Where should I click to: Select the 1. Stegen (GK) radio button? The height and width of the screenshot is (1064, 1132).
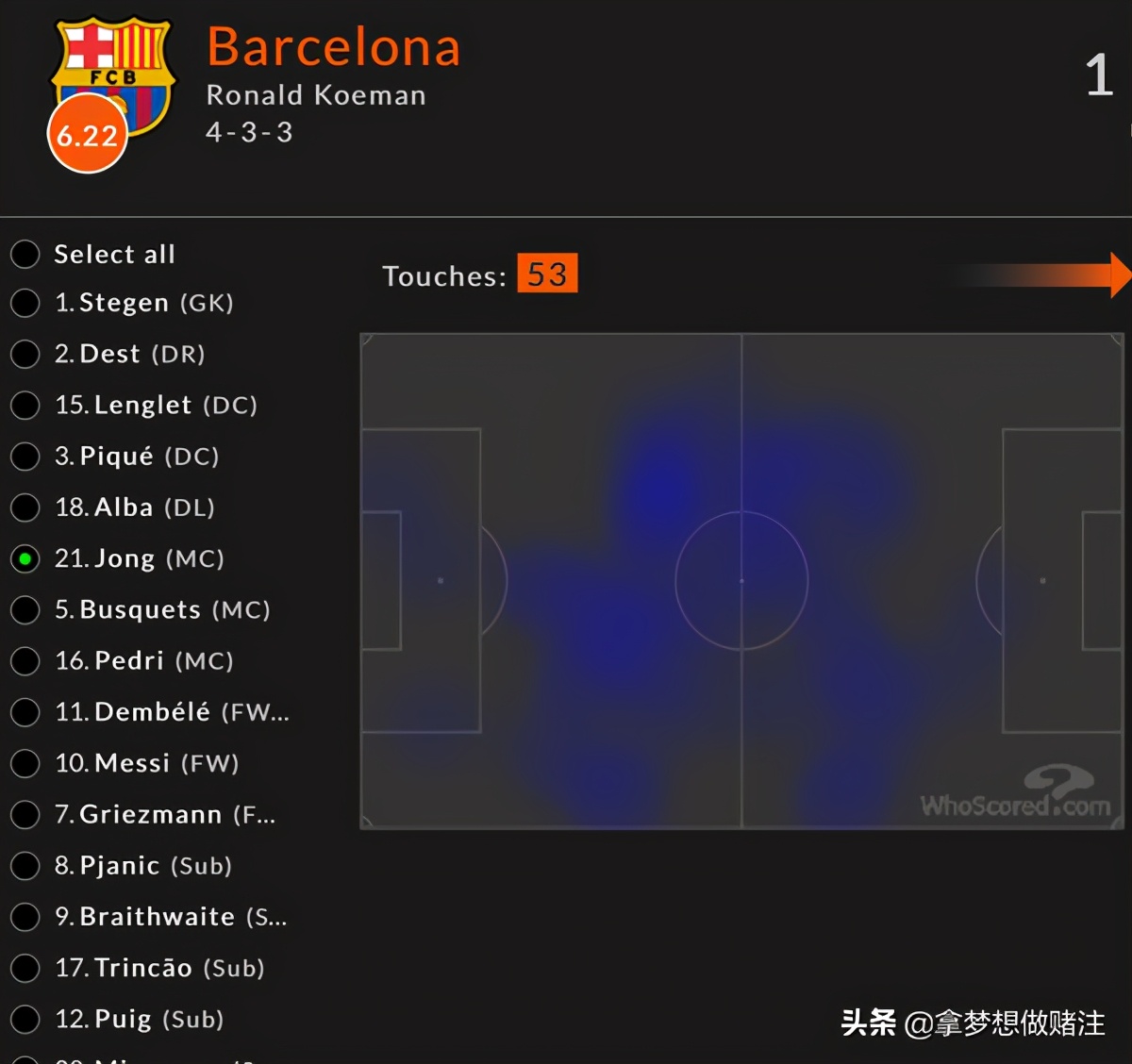pyautogui.click(x=25, y=303)
